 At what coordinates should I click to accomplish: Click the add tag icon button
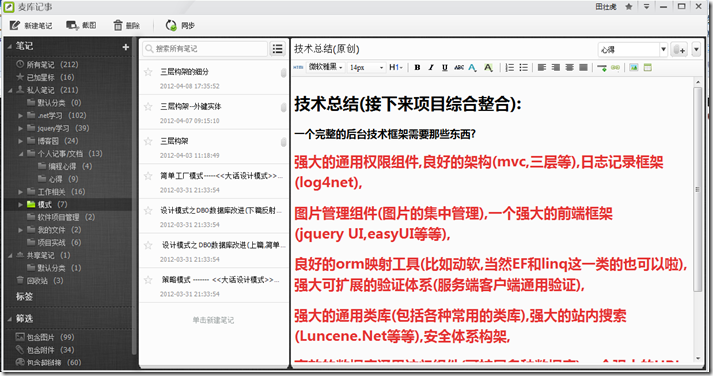click(679, 49)
